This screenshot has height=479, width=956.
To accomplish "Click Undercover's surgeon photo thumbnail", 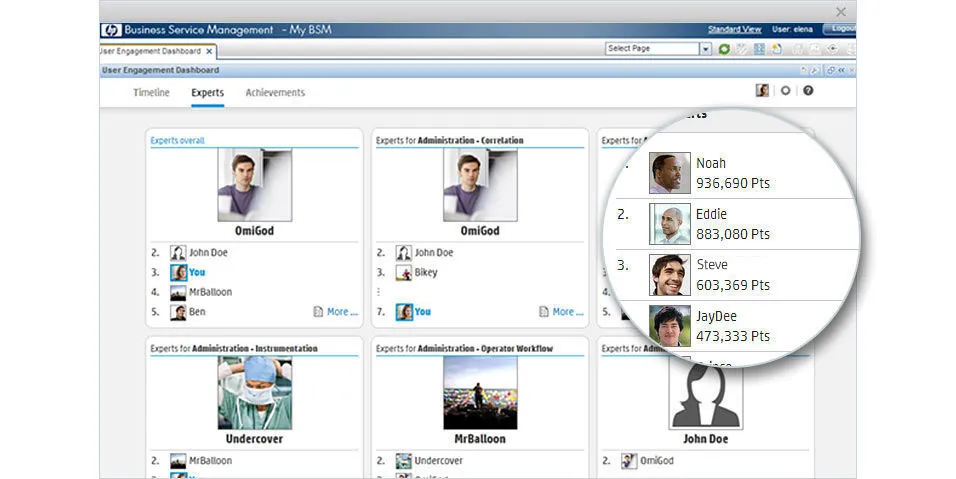I will [254, 393].
